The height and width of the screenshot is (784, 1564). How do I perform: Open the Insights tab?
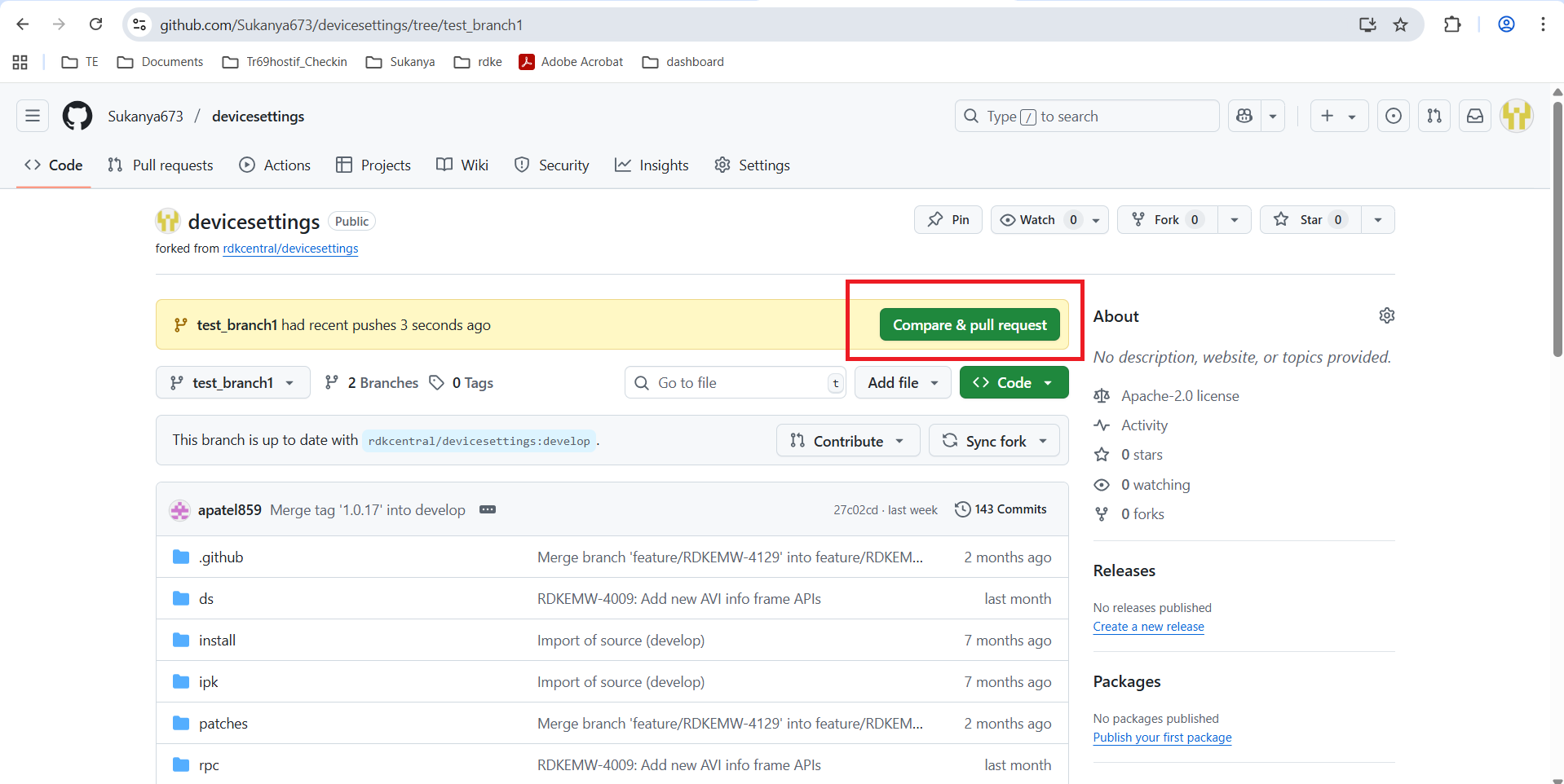coord(652,165)
